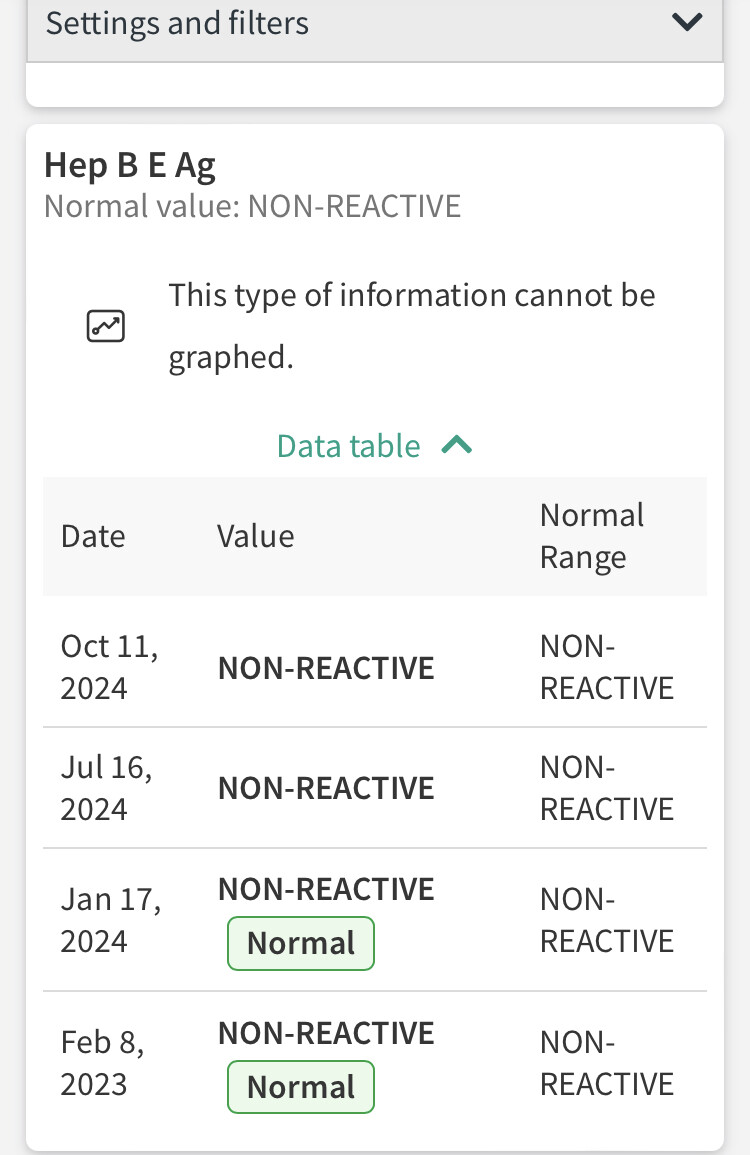Expand the Settings and filters panel

tap(374, 24)
